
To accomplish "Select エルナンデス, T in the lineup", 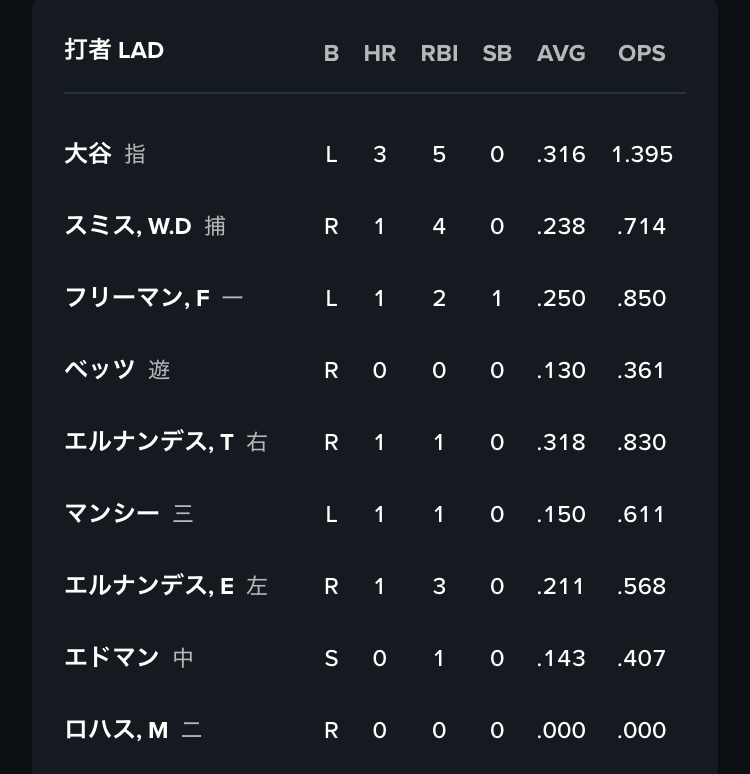I will point(149,442).
